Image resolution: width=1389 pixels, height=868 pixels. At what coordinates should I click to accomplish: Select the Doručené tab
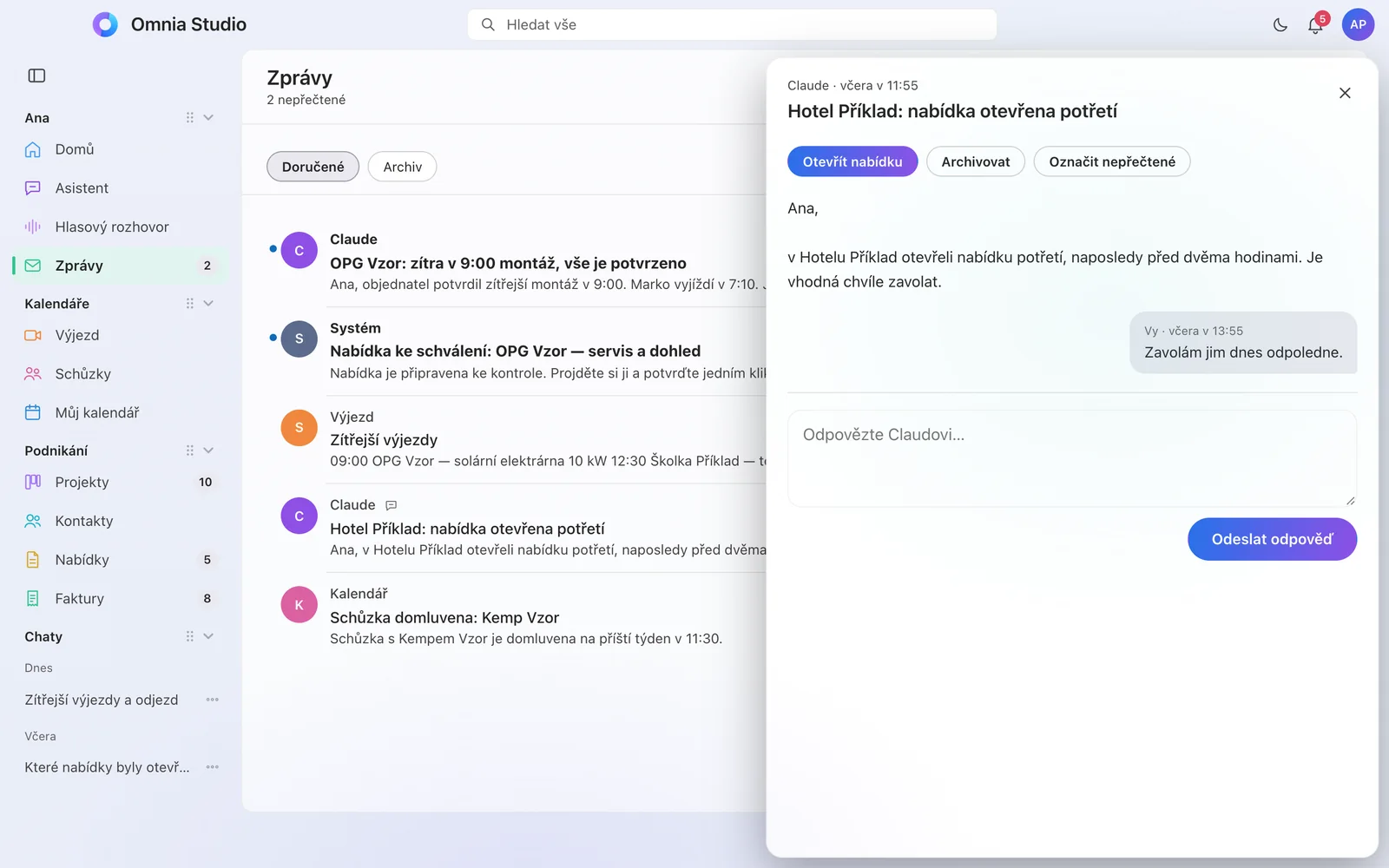pos(313,167)
